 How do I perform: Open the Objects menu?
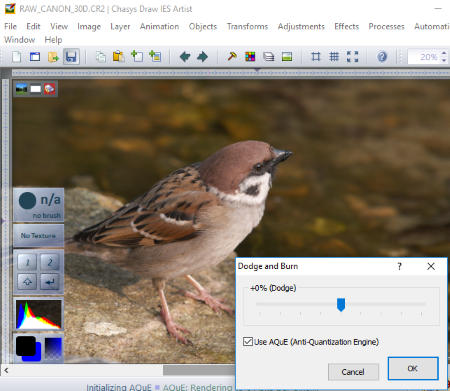203,26
